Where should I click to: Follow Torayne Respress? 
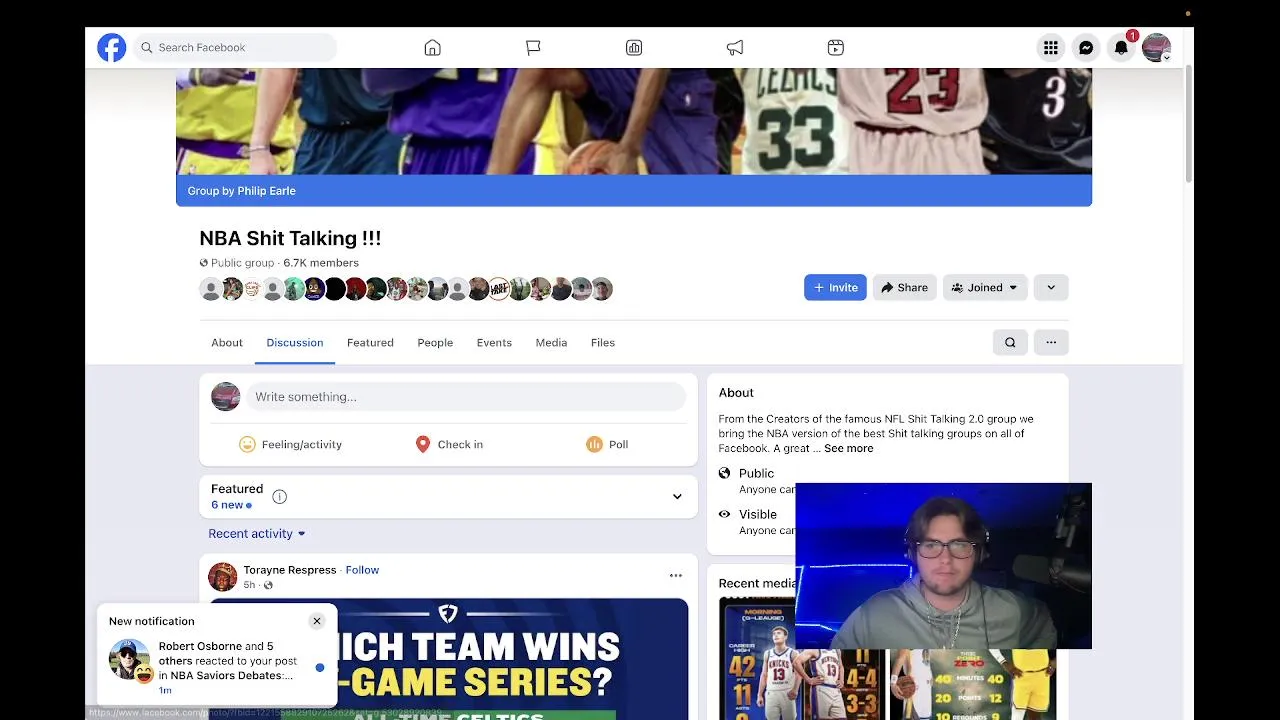(x=362, y=570)
